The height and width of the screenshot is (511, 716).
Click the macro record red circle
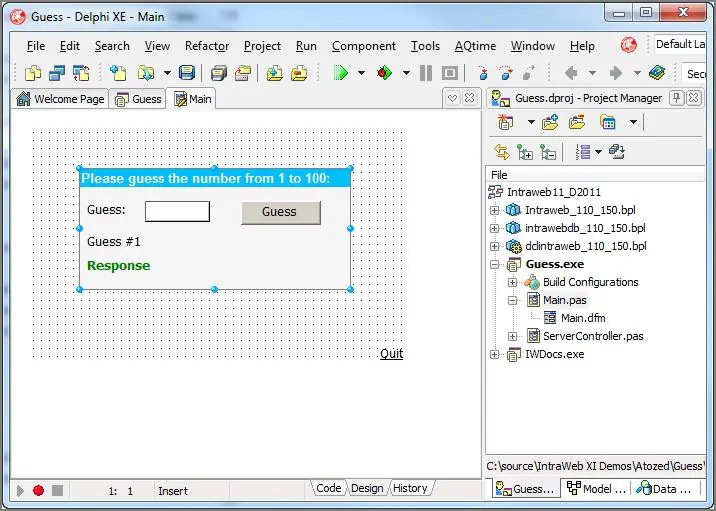[x=38, y=490]
